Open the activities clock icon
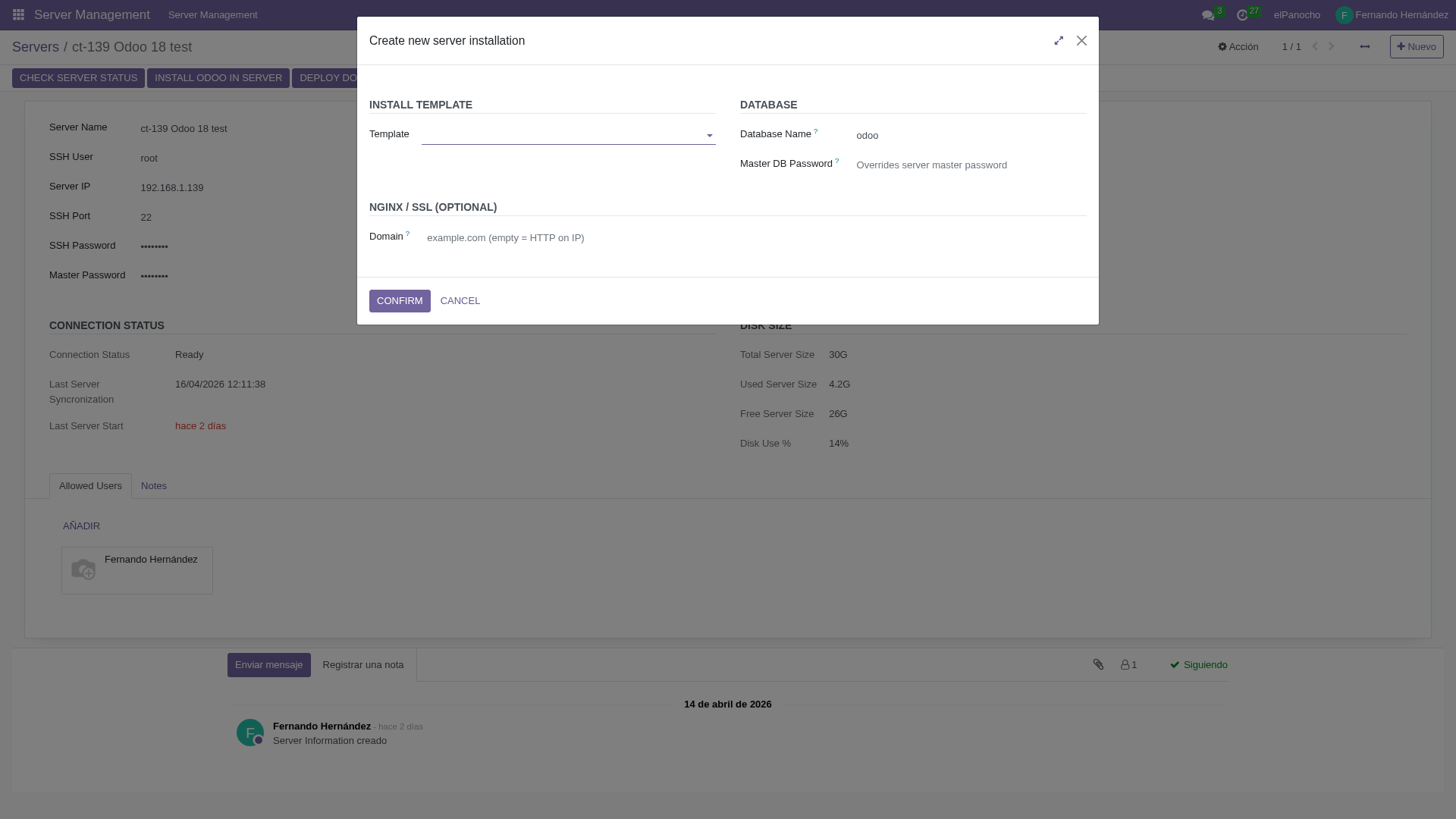 [1242, 15]
